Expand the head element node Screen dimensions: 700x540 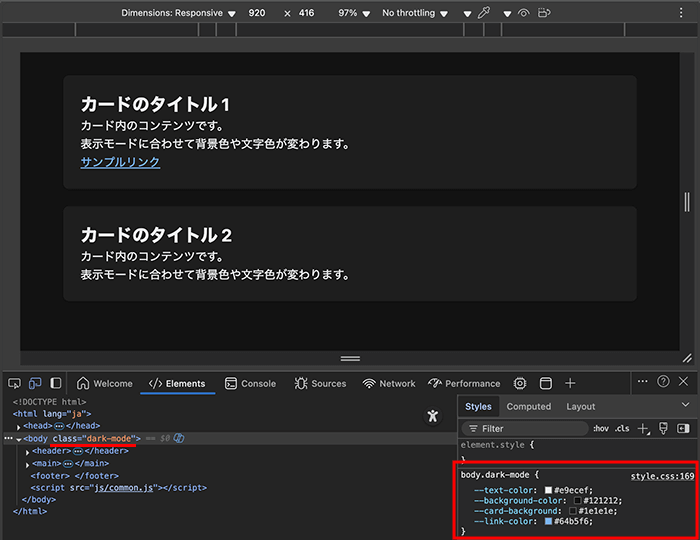[19, 427]
